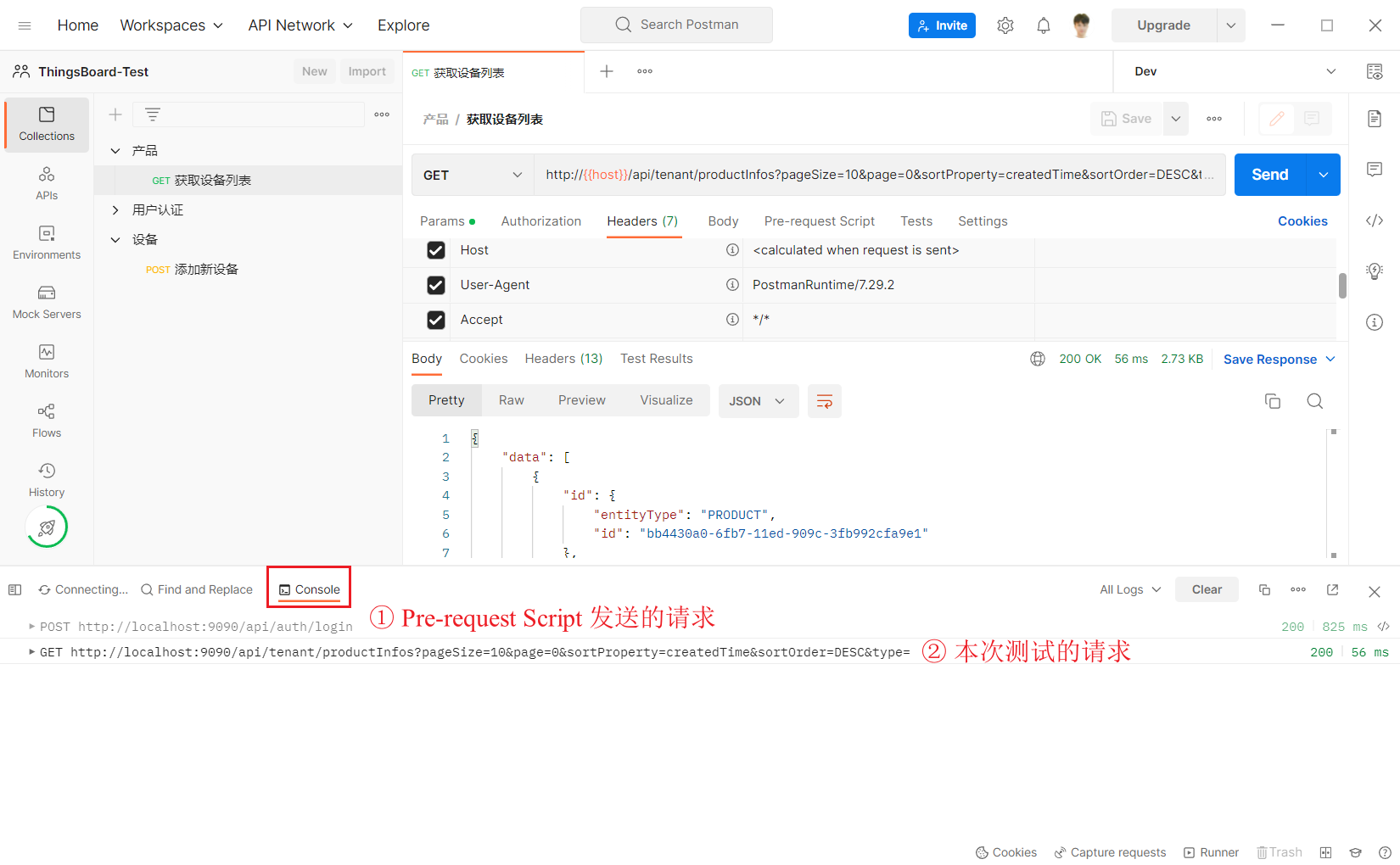
Task: Open the Dev environment selector
Action: click(1235, 71)
